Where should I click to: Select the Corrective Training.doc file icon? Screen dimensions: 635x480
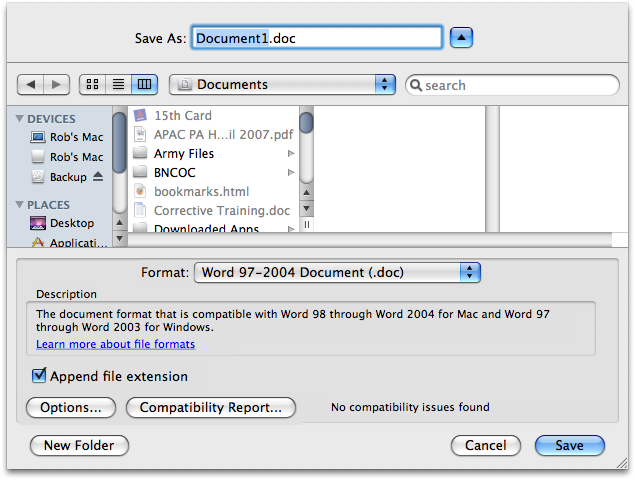140,210
